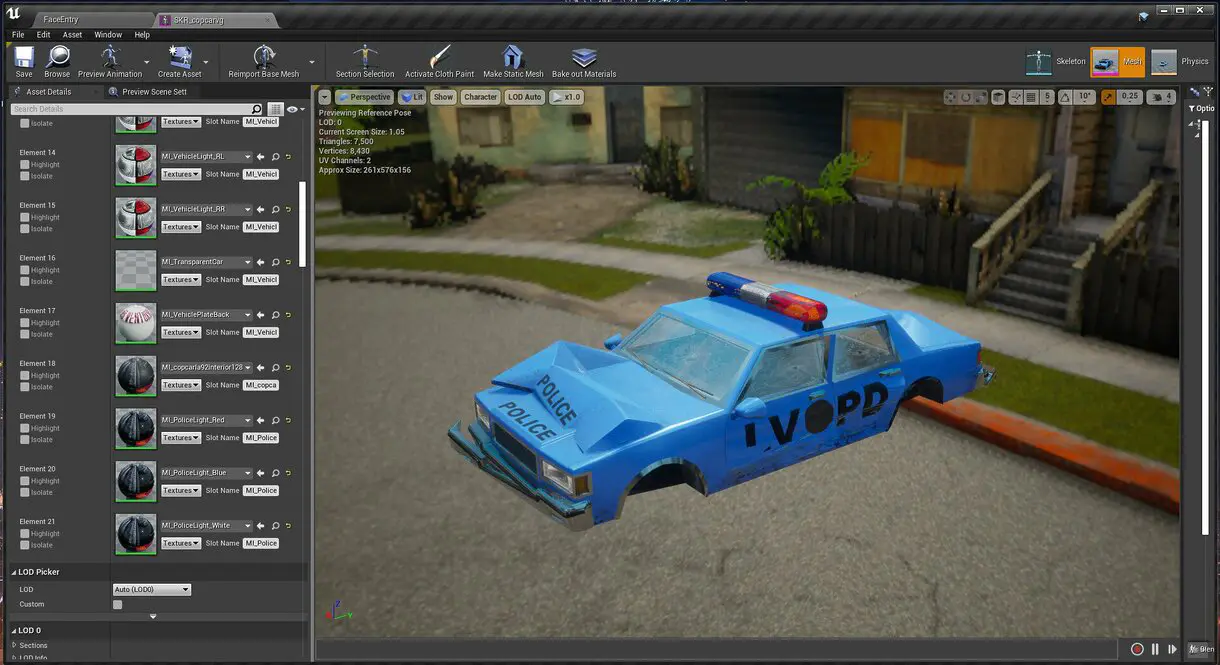The image size is (1220, 665).
Task: Enable Highlight for Element 17
Action: (x=25, y=323)
